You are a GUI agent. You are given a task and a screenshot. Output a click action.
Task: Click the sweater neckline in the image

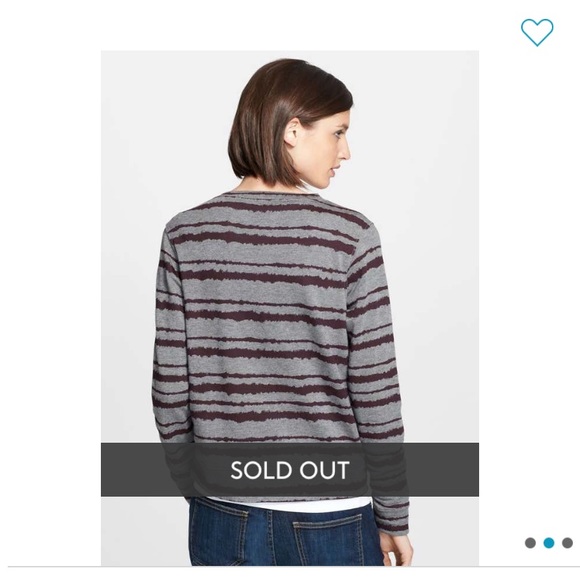coord(270,195)
